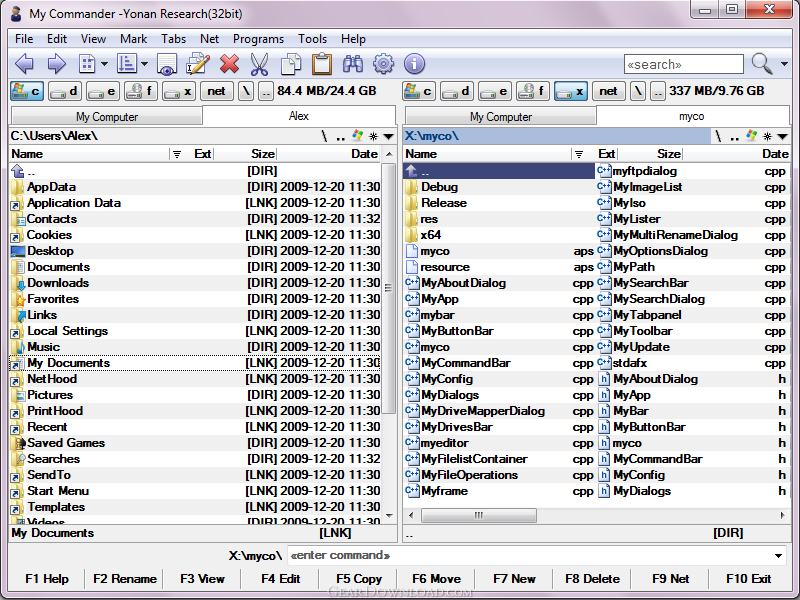Select the Debug folder
This screenshot has height=600, width=800.
(499, 187)
